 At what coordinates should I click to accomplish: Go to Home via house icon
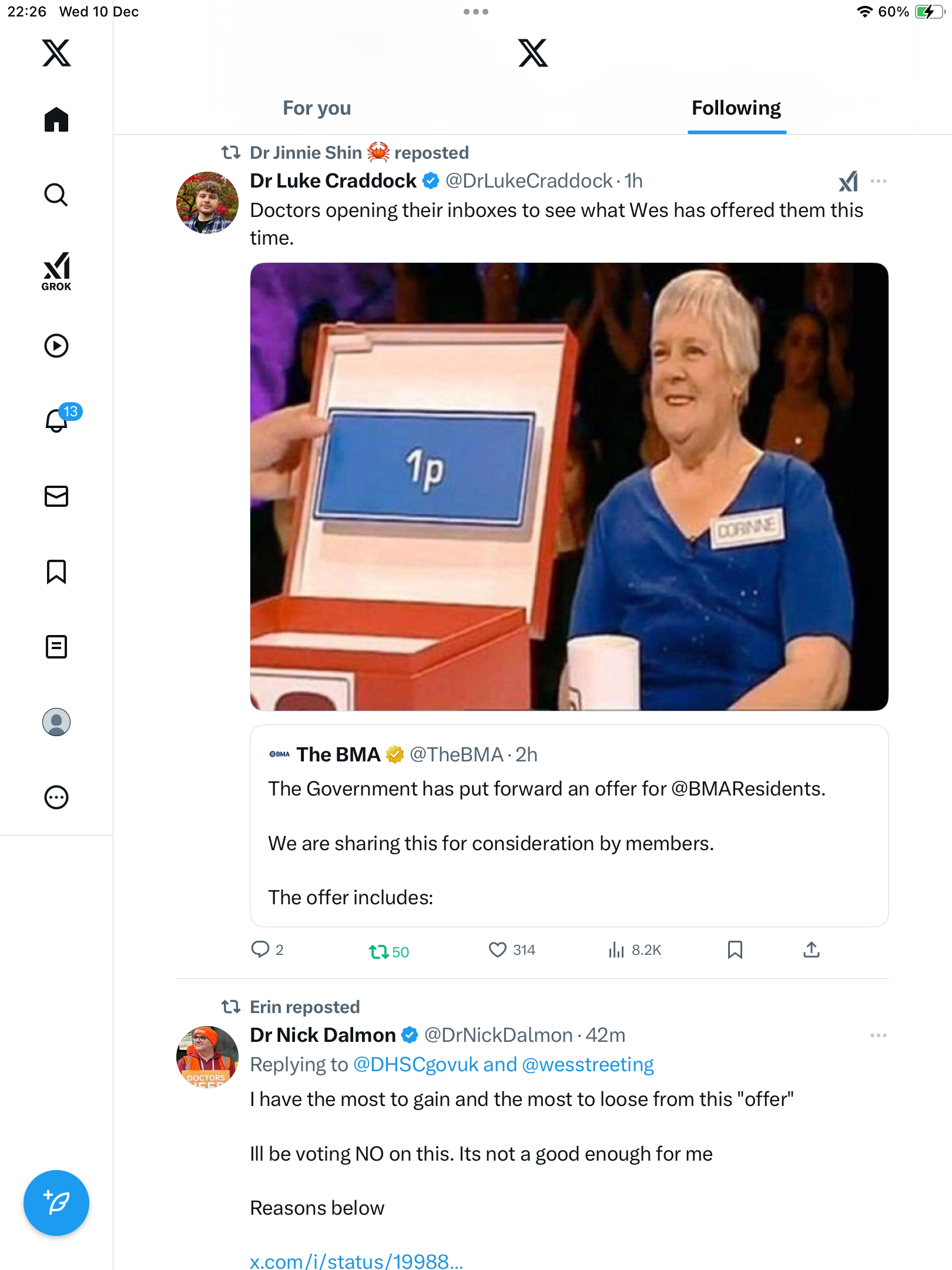pos(56,120)
